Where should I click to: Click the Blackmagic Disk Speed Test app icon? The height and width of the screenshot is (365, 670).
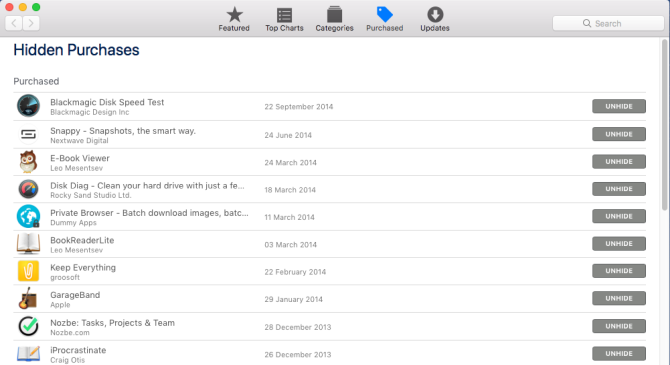click(28, 106)
